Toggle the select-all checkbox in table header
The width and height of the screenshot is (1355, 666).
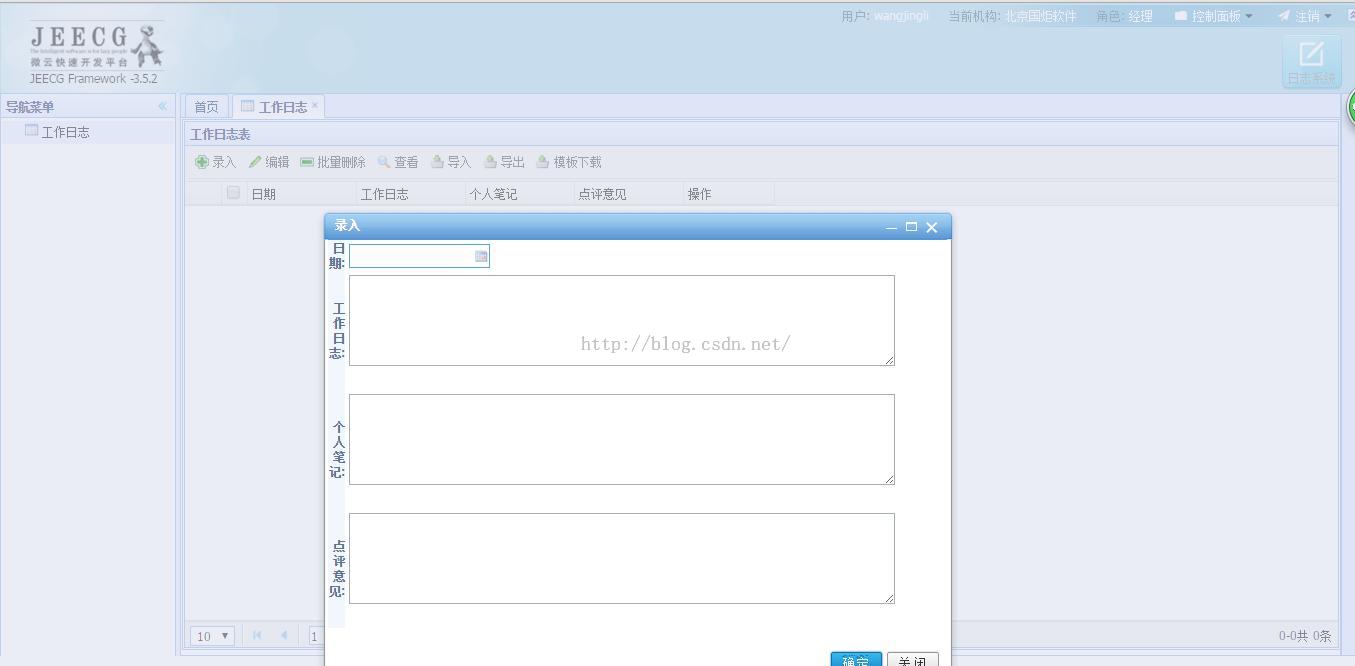tap(233, 193)
